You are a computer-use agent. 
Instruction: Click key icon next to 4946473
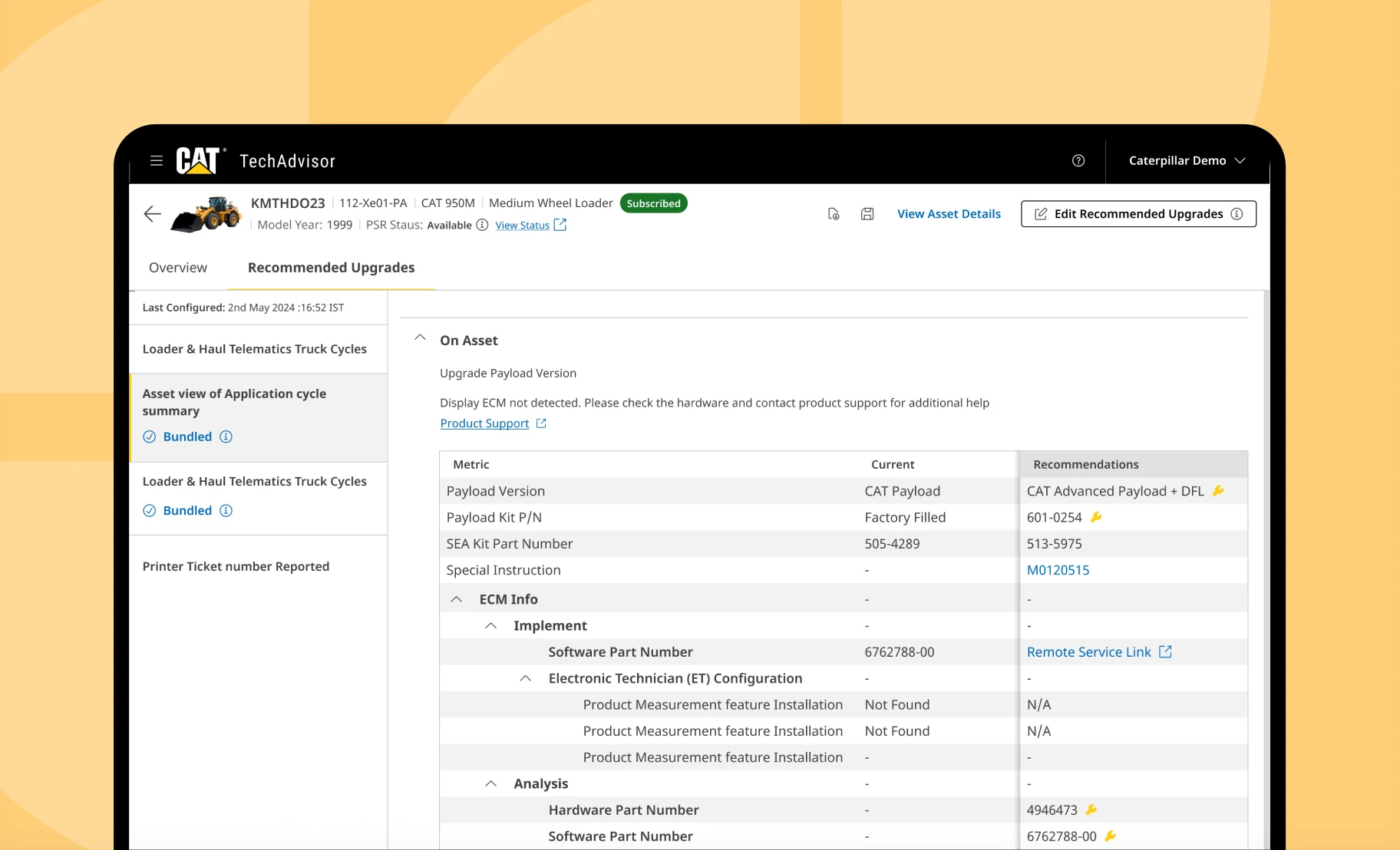tap(1091, 810)
